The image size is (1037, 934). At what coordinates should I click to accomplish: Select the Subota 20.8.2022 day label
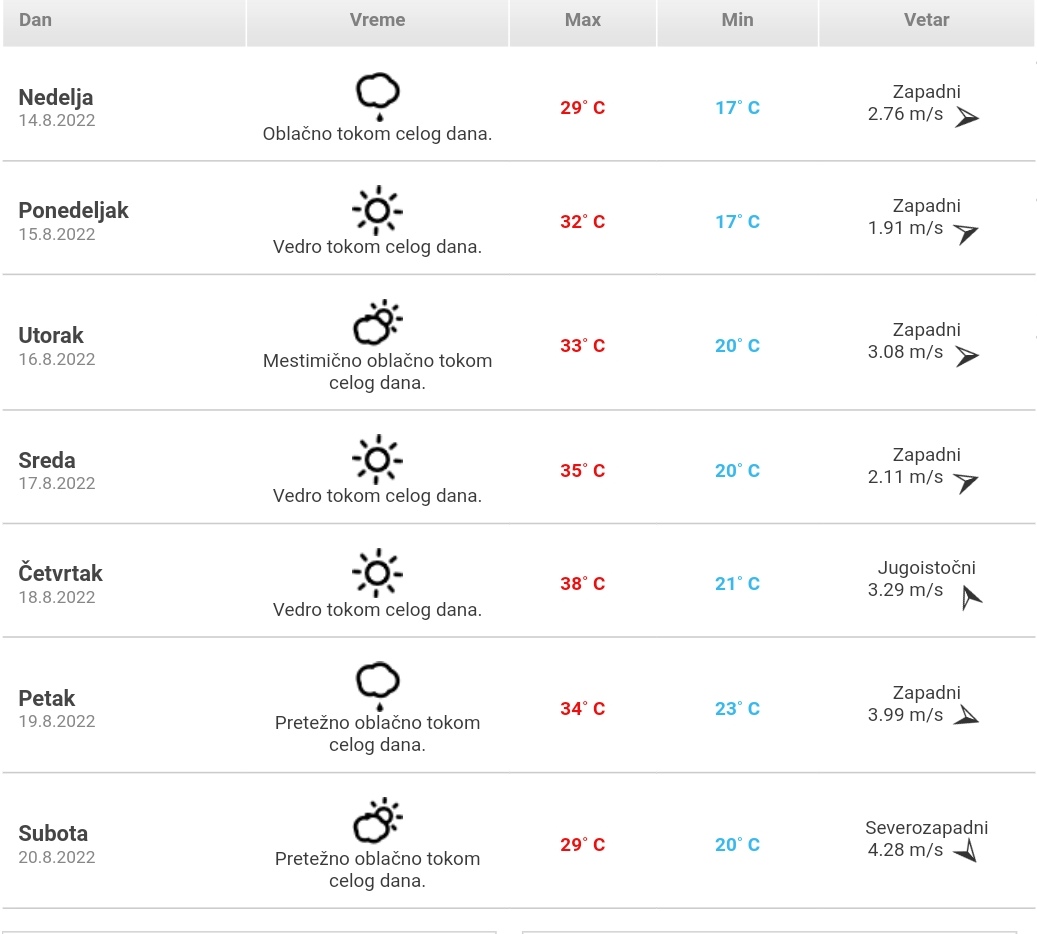click(57, 844)
